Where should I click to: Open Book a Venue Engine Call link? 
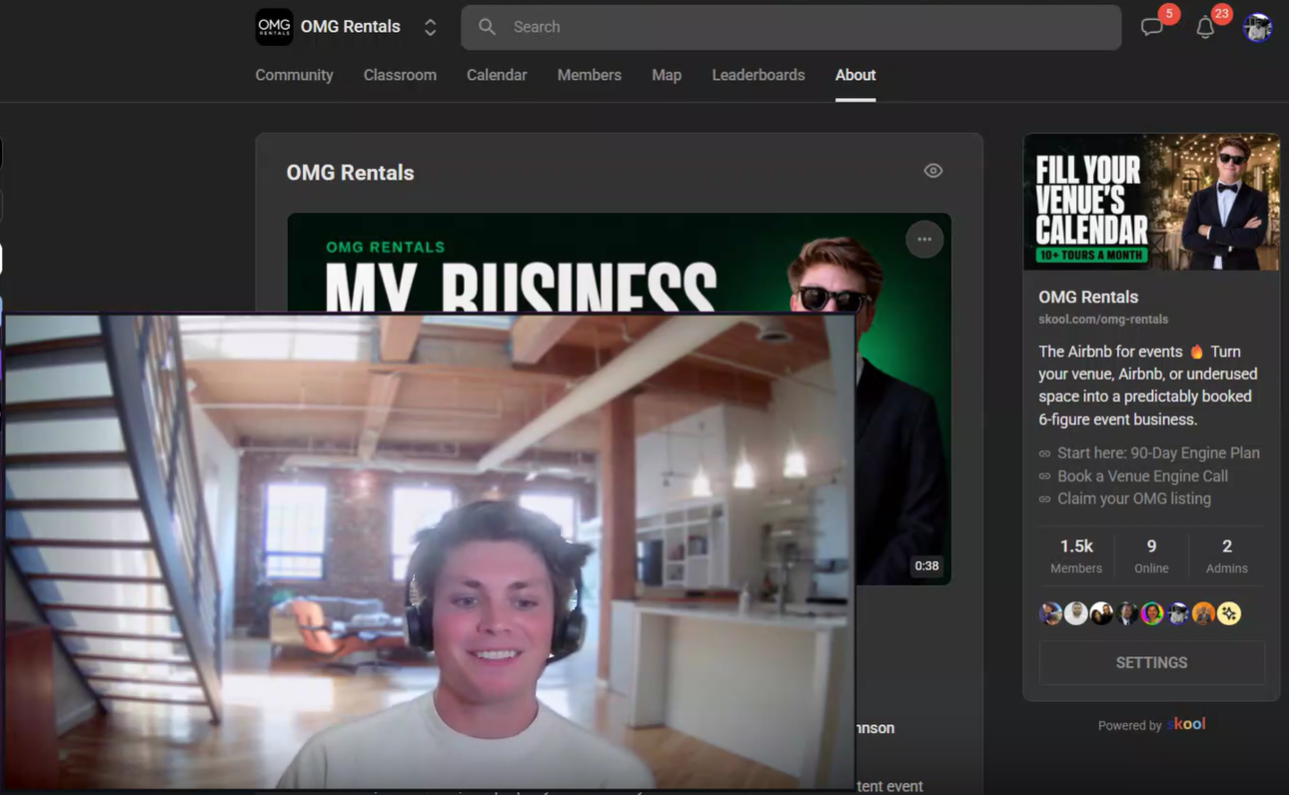(x=1142, y=476)
